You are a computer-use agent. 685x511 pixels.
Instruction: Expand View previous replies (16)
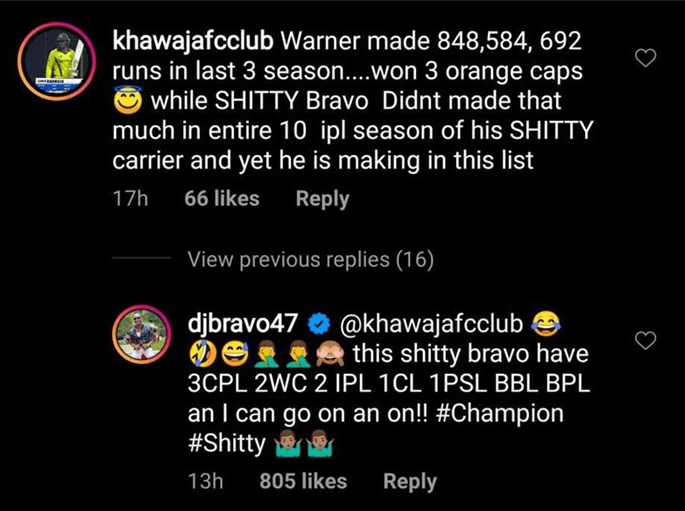coord(311,259)
